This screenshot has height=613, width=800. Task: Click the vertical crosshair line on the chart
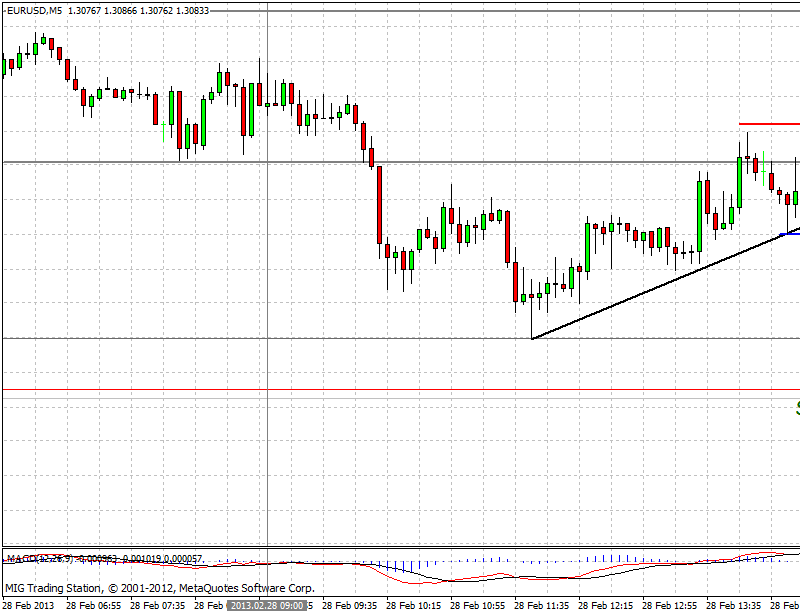tap(267, 450)
